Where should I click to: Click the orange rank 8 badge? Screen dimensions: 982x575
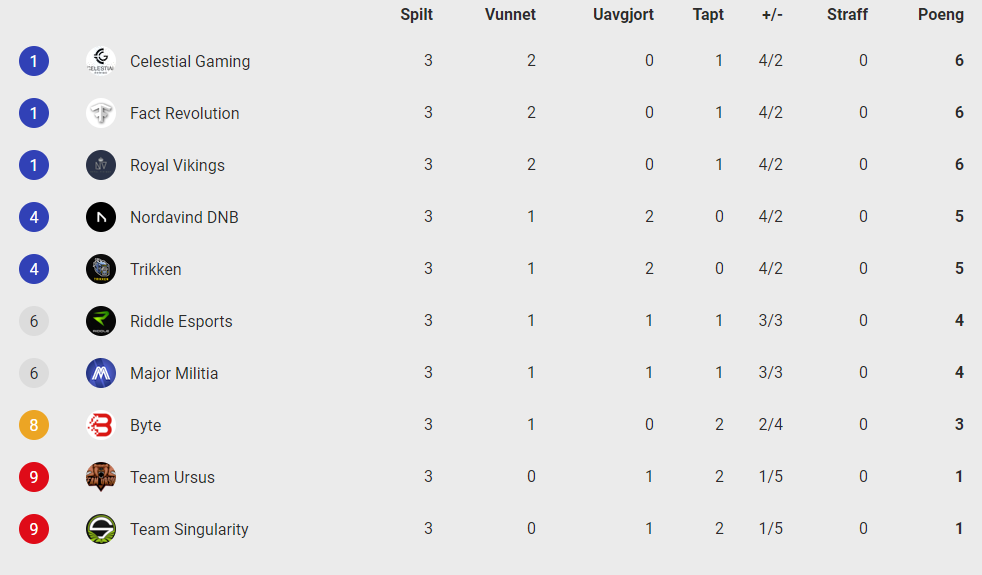point(34,425)
